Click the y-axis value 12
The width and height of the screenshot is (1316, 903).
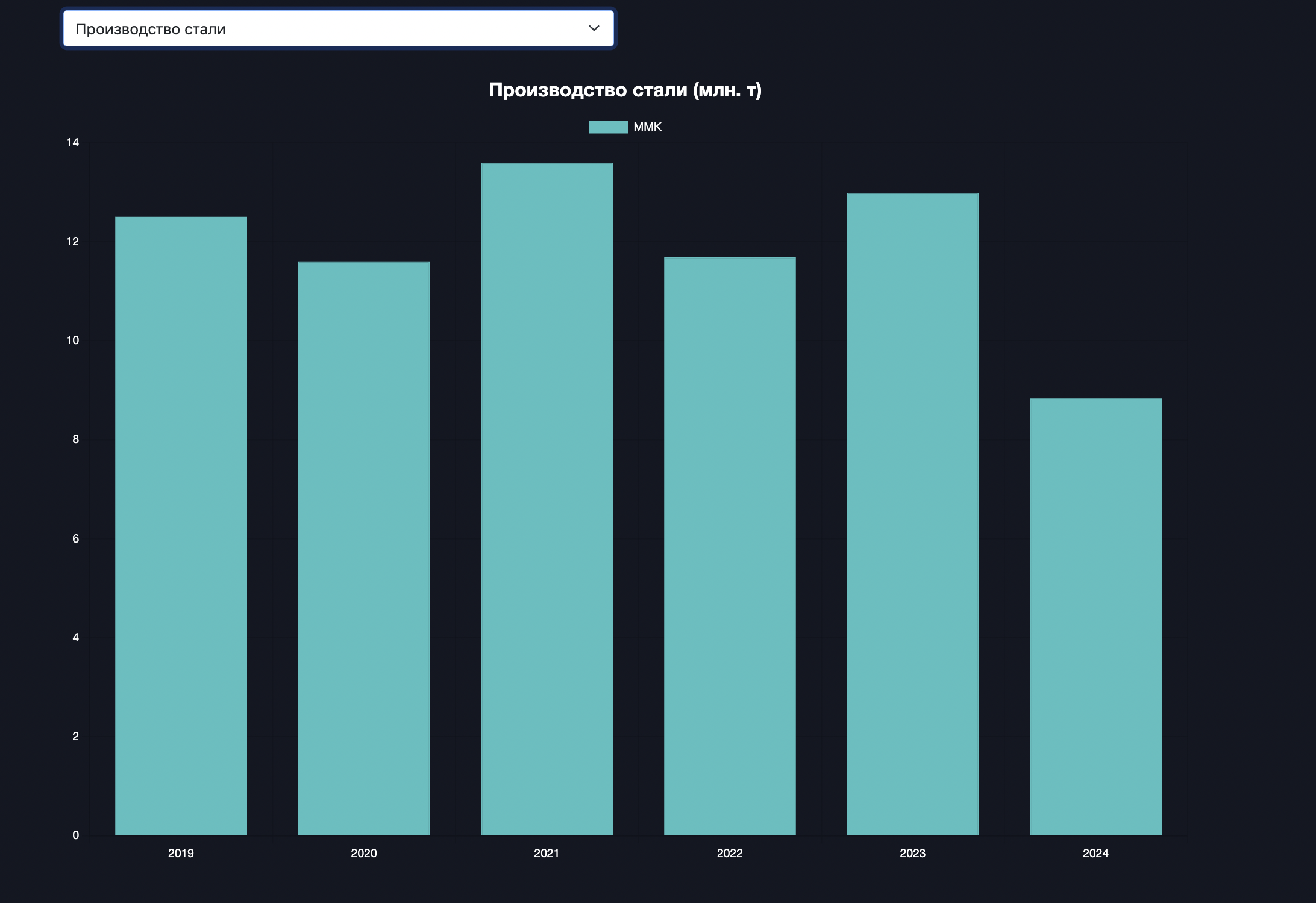(x=73, y=242)
